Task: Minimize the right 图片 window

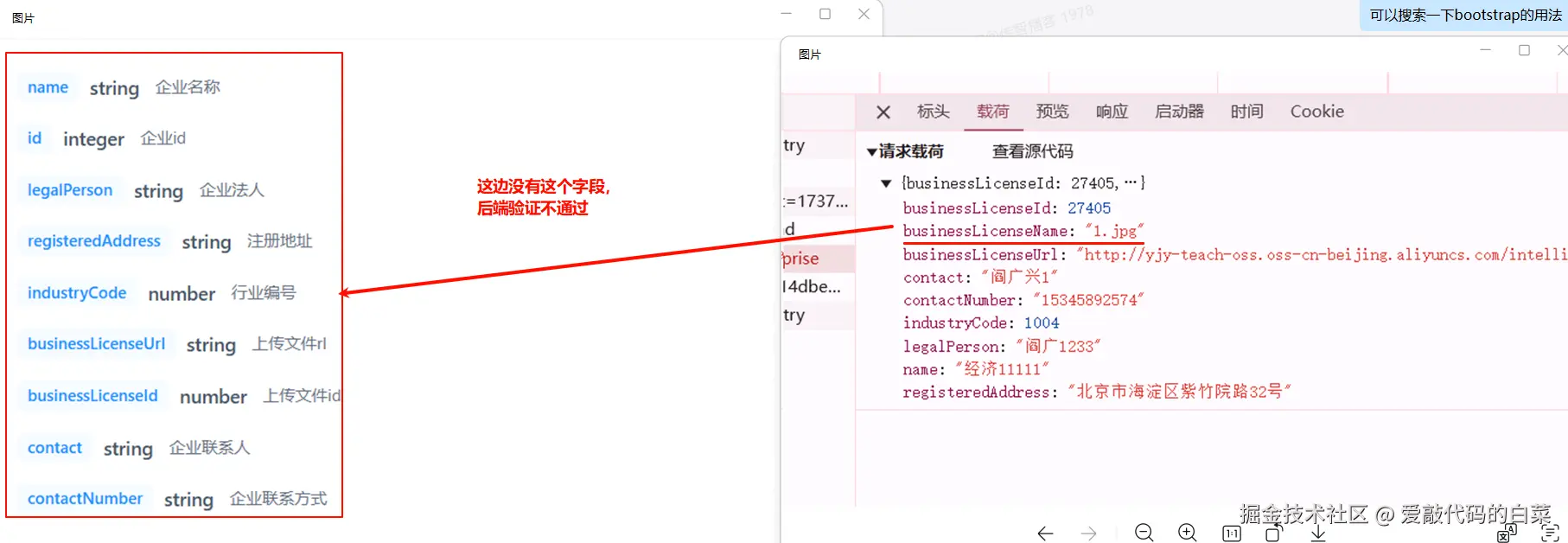Action: pos(1485,50)
